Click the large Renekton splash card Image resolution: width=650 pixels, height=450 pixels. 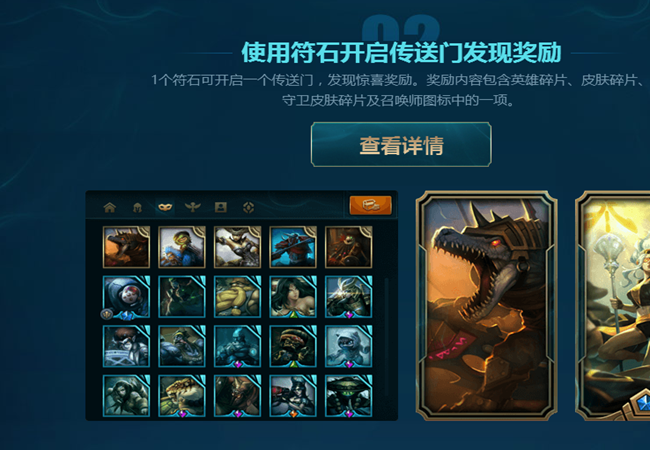pos(487,305)
